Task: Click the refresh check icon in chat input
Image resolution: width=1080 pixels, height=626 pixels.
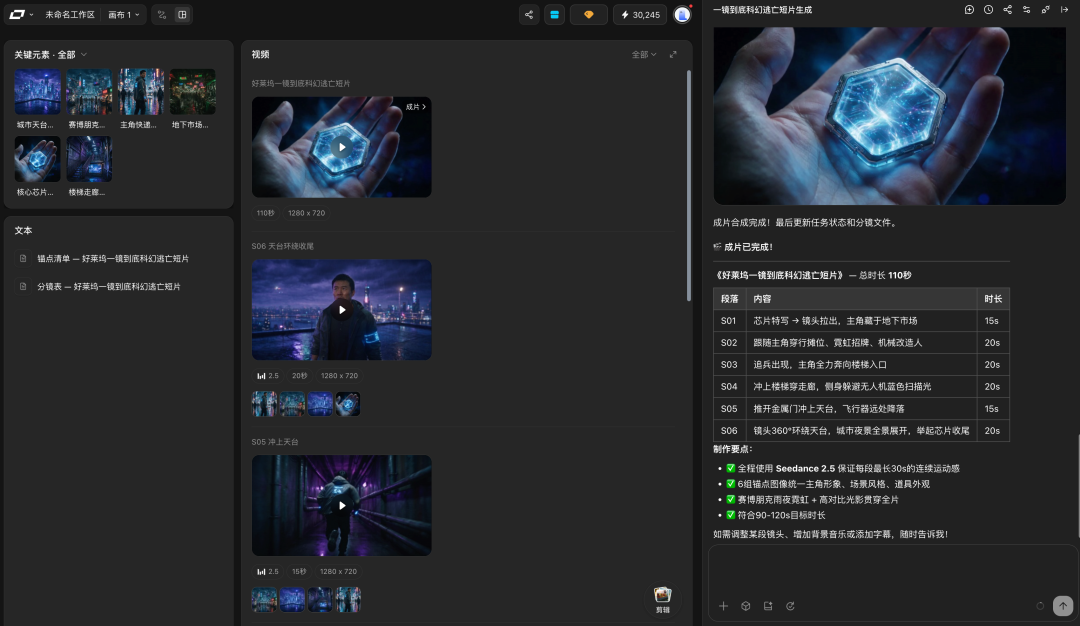Action: (x=790, y=606)
